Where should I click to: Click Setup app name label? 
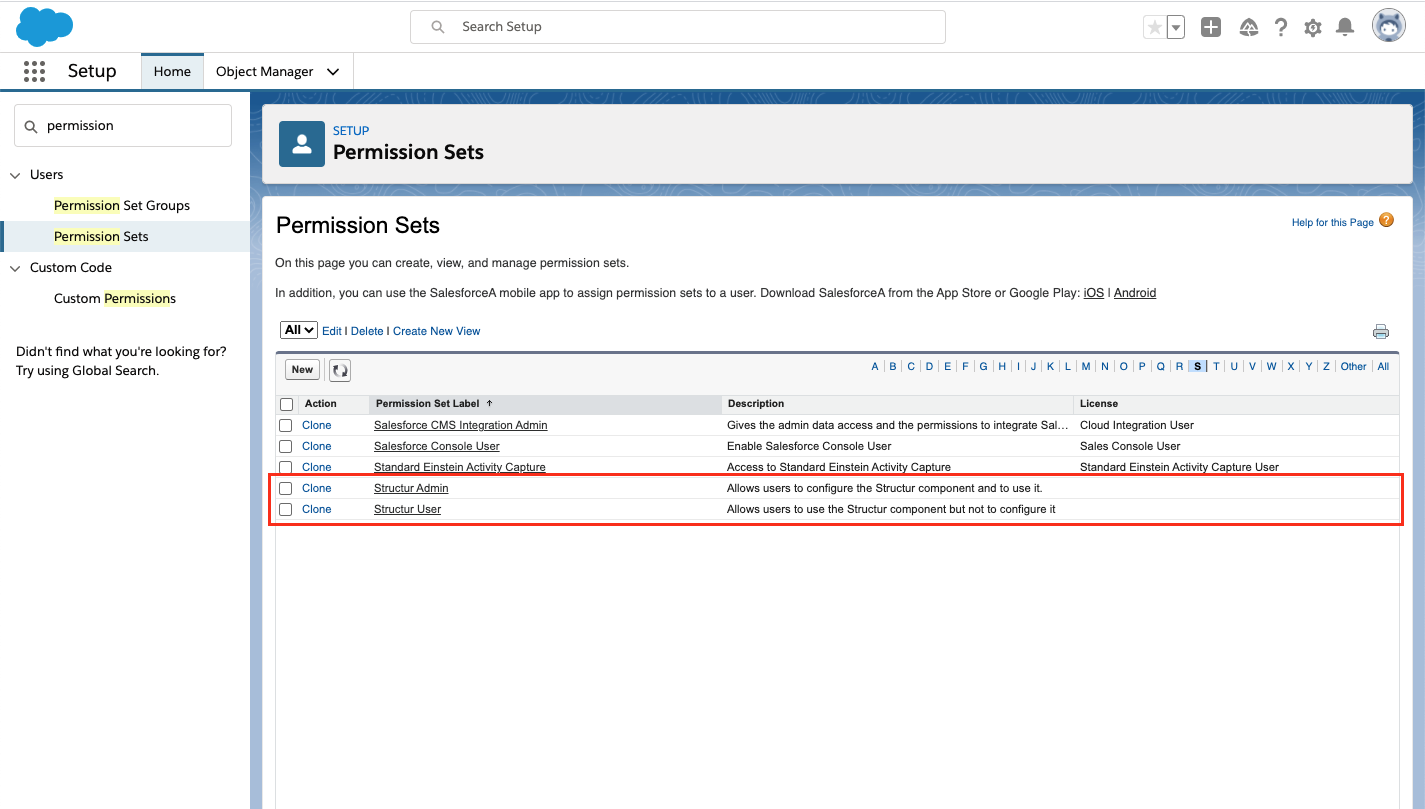[x=92, y=71]
